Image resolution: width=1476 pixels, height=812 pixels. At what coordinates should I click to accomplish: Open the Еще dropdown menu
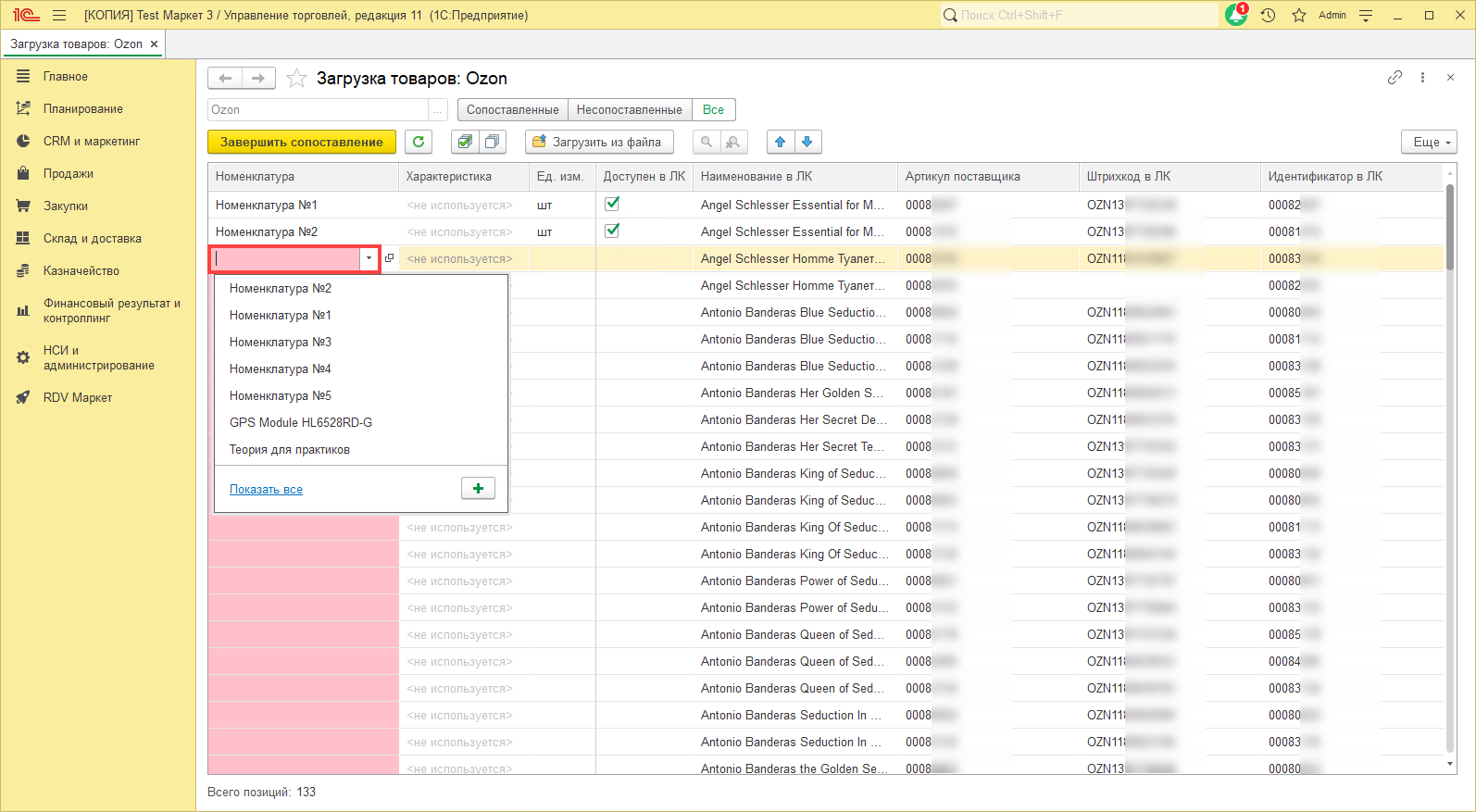(x=1430, y=142)
